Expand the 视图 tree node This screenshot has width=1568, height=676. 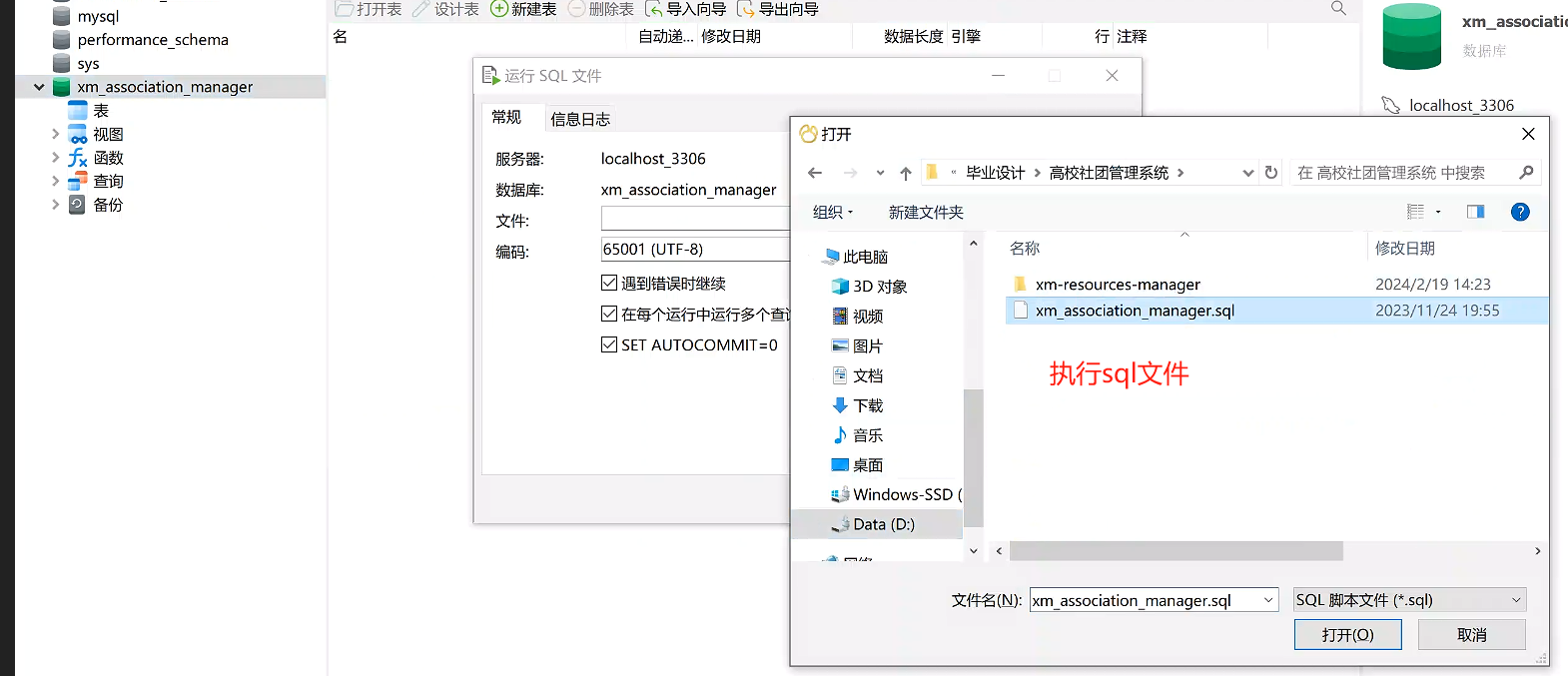pyautogui.click(x=56, y=134)
